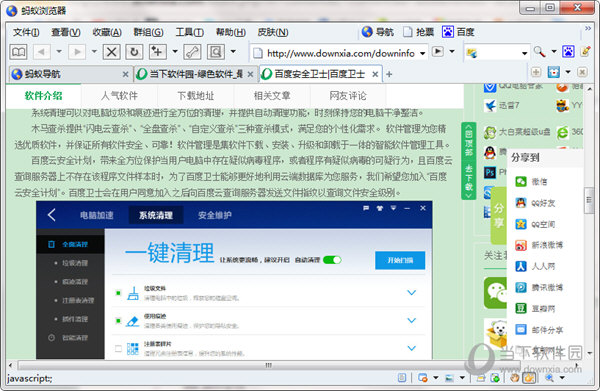Viewport: 600px width, 391px height.
Task: Click the add-to-favorites star plus icon
Action: tap(157, 52)
